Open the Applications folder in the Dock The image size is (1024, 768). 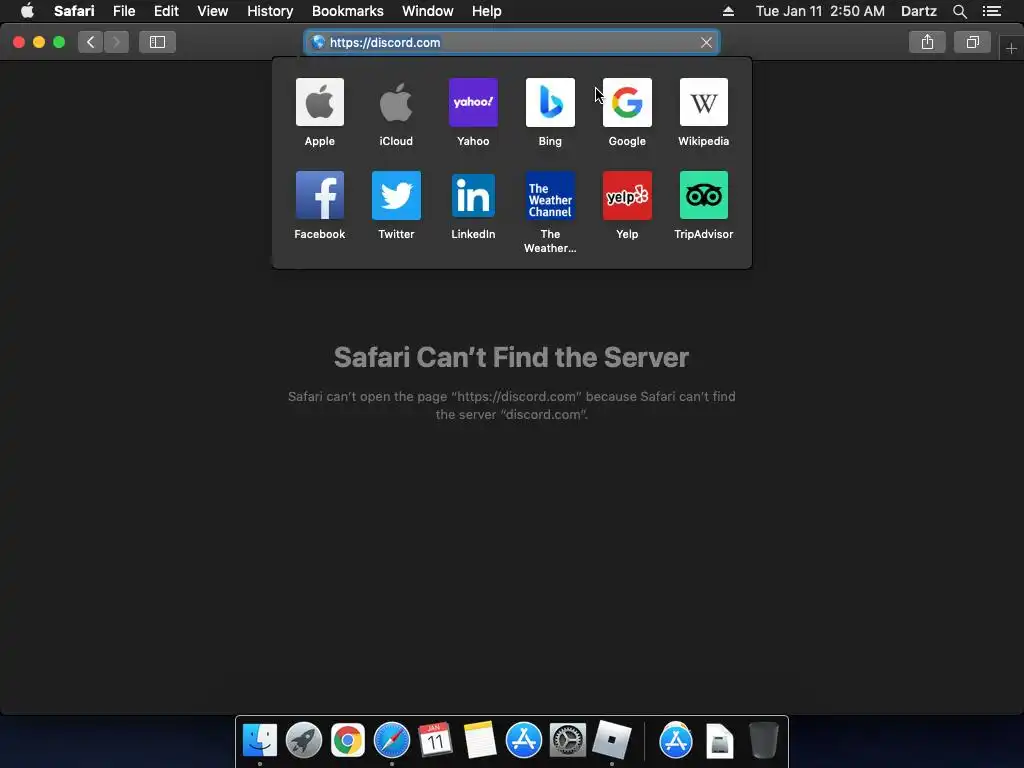[x=676, y=741]
